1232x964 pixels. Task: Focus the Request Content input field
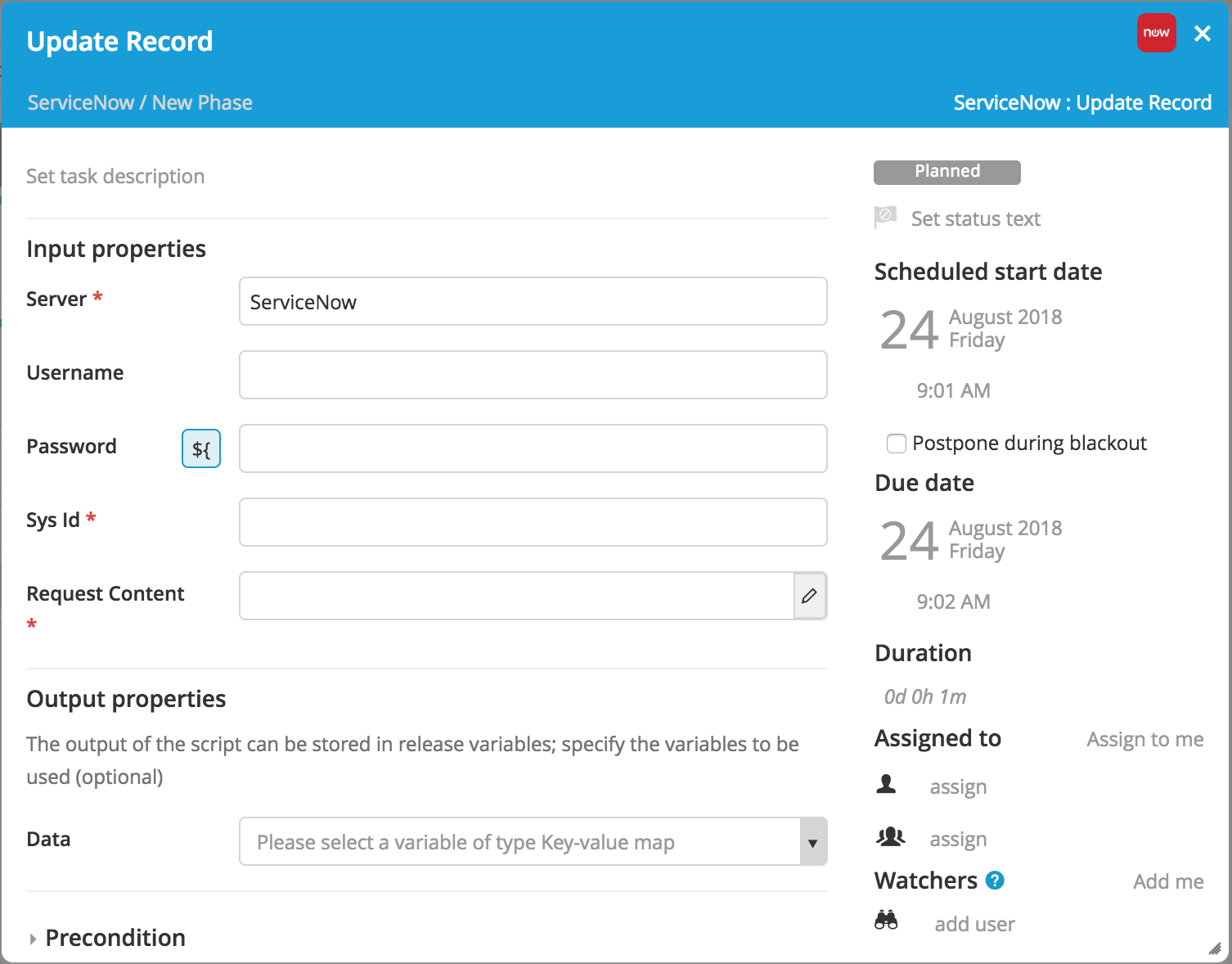click(517, 596)
